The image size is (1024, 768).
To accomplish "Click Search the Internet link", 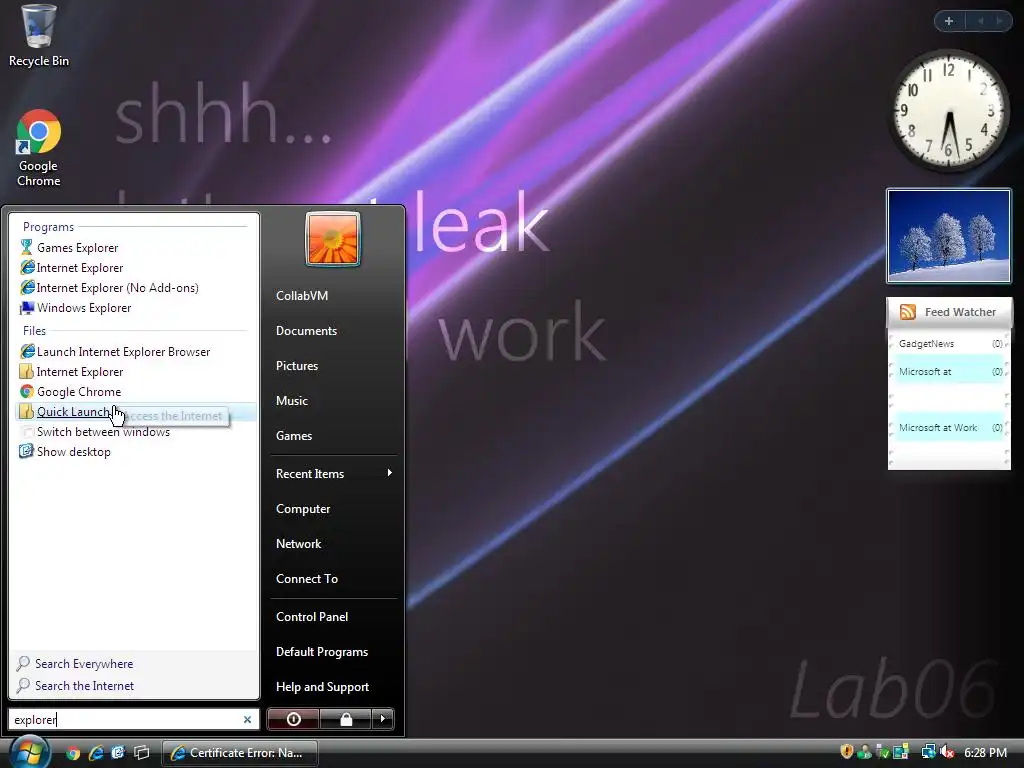I will click(x=84, y=686).
